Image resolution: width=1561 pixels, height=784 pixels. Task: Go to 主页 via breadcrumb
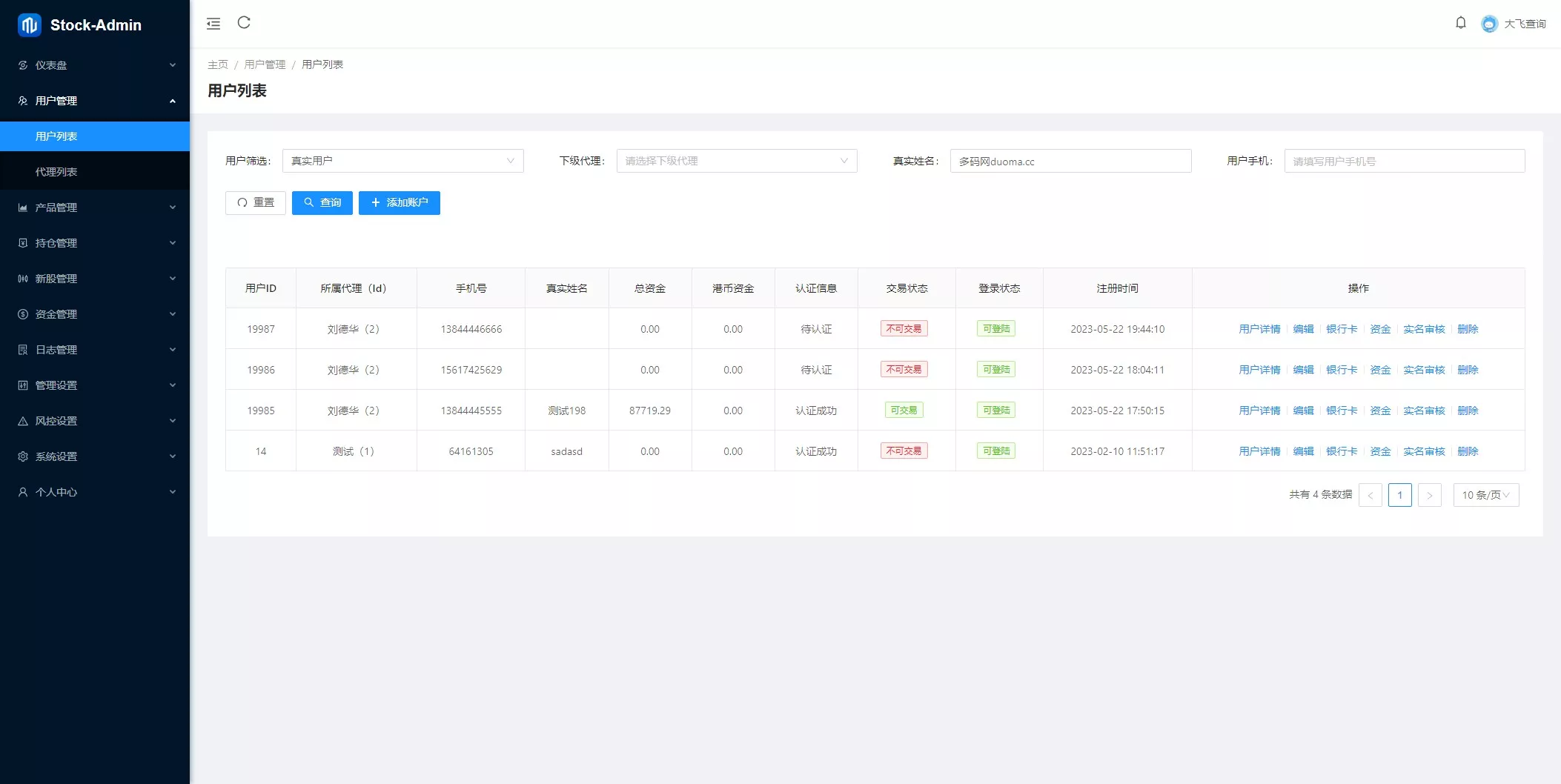pos(219,64)
